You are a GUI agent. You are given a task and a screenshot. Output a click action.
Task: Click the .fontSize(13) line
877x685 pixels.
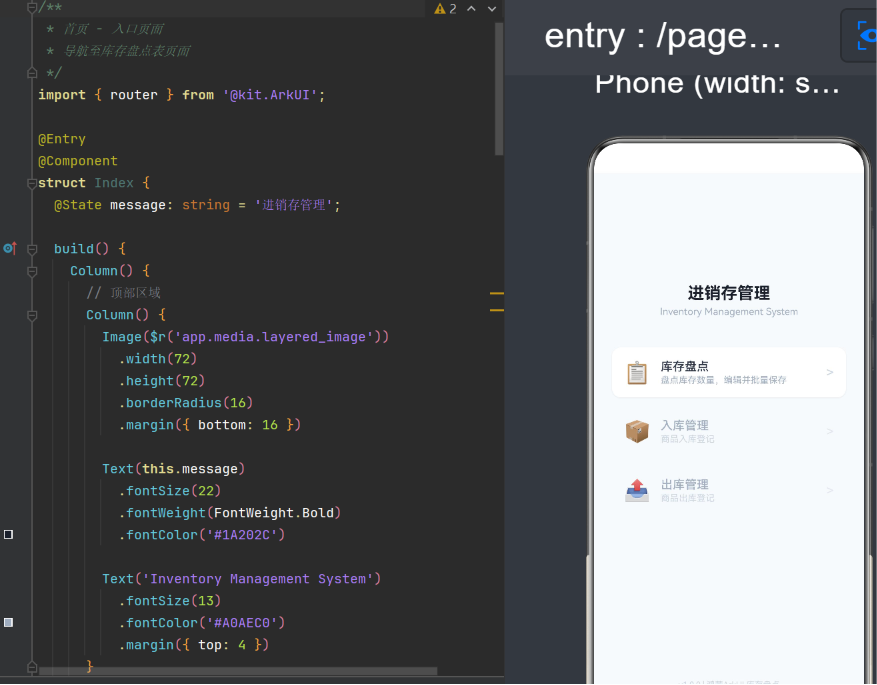point(169,601)
